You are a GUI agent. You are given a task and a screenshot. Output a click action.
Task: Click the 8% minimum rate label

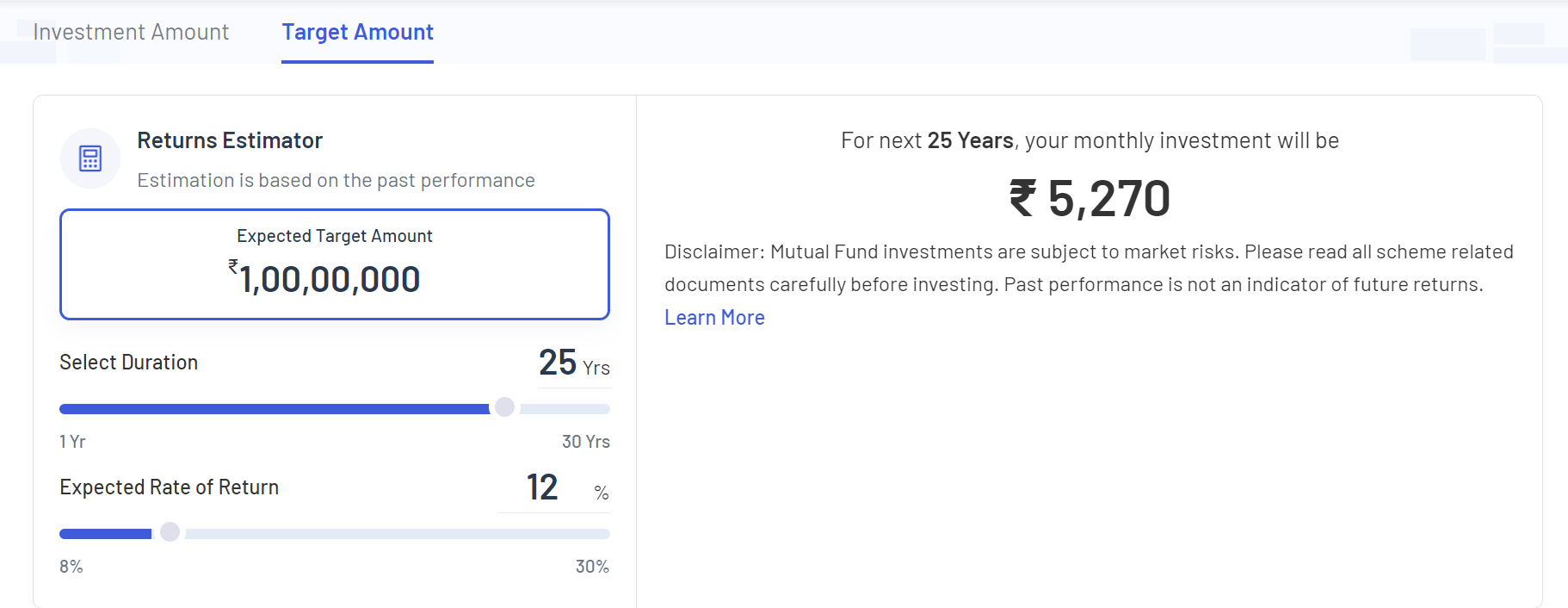(71, 567)
